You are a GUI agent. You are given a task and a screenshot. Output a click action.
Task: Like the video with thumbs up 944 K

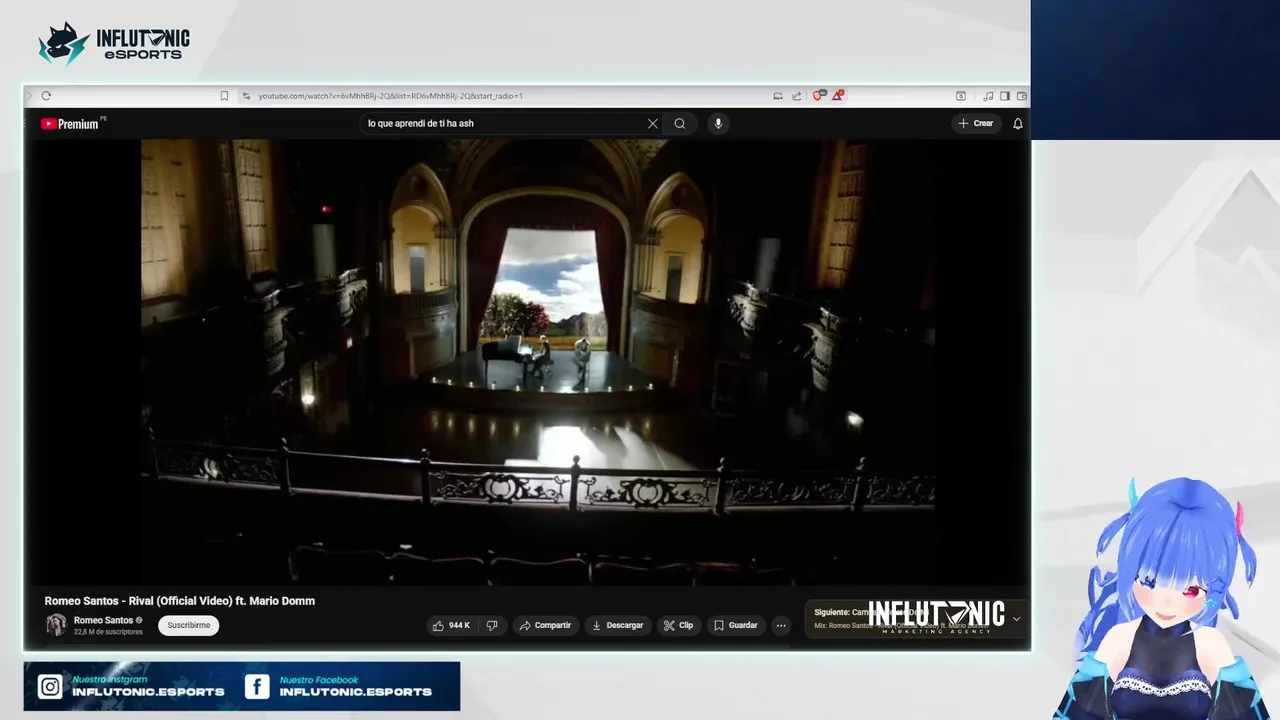point(451,625)
